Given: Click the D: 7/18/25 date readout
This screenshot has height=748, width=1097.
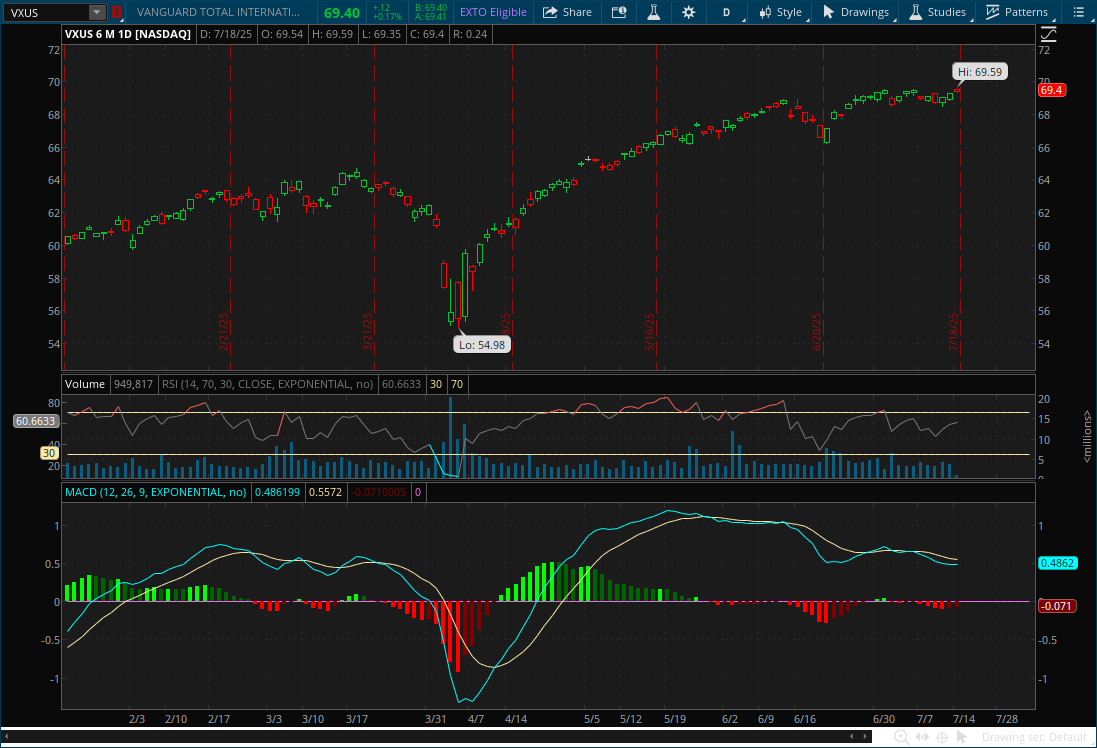Looking at the screenshot, I should coord(225,34).
